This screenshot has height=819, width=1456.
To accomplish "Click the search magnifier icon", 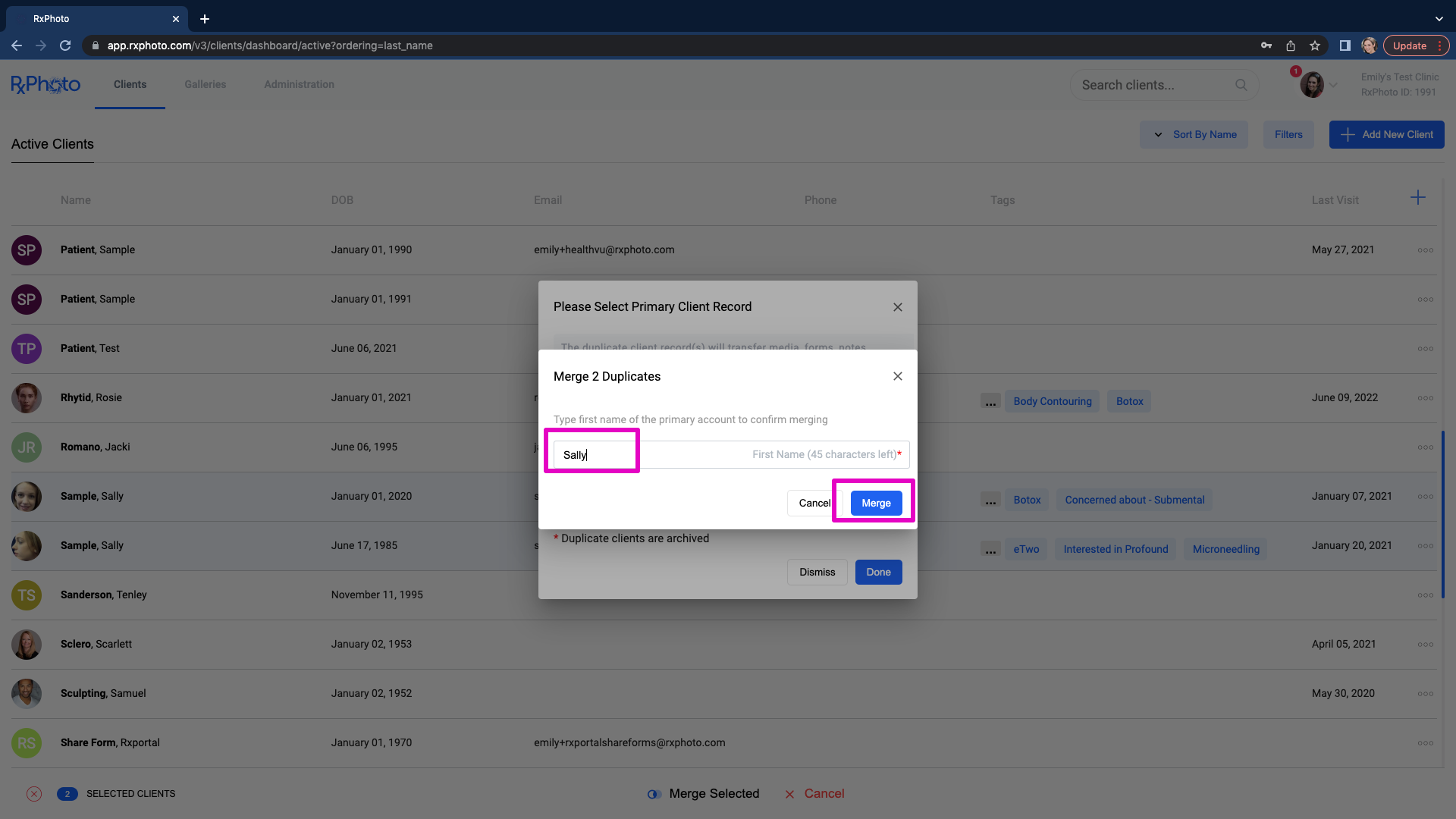I will [1241, 85].
